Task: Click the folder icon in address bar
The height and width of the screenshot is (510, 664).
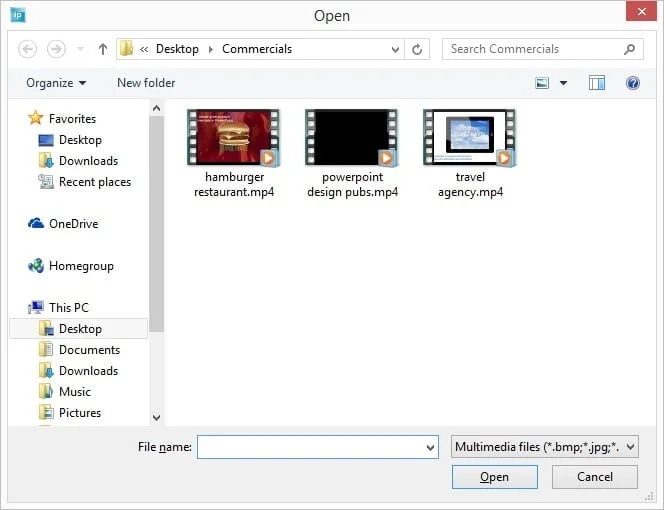Action: 126,49
